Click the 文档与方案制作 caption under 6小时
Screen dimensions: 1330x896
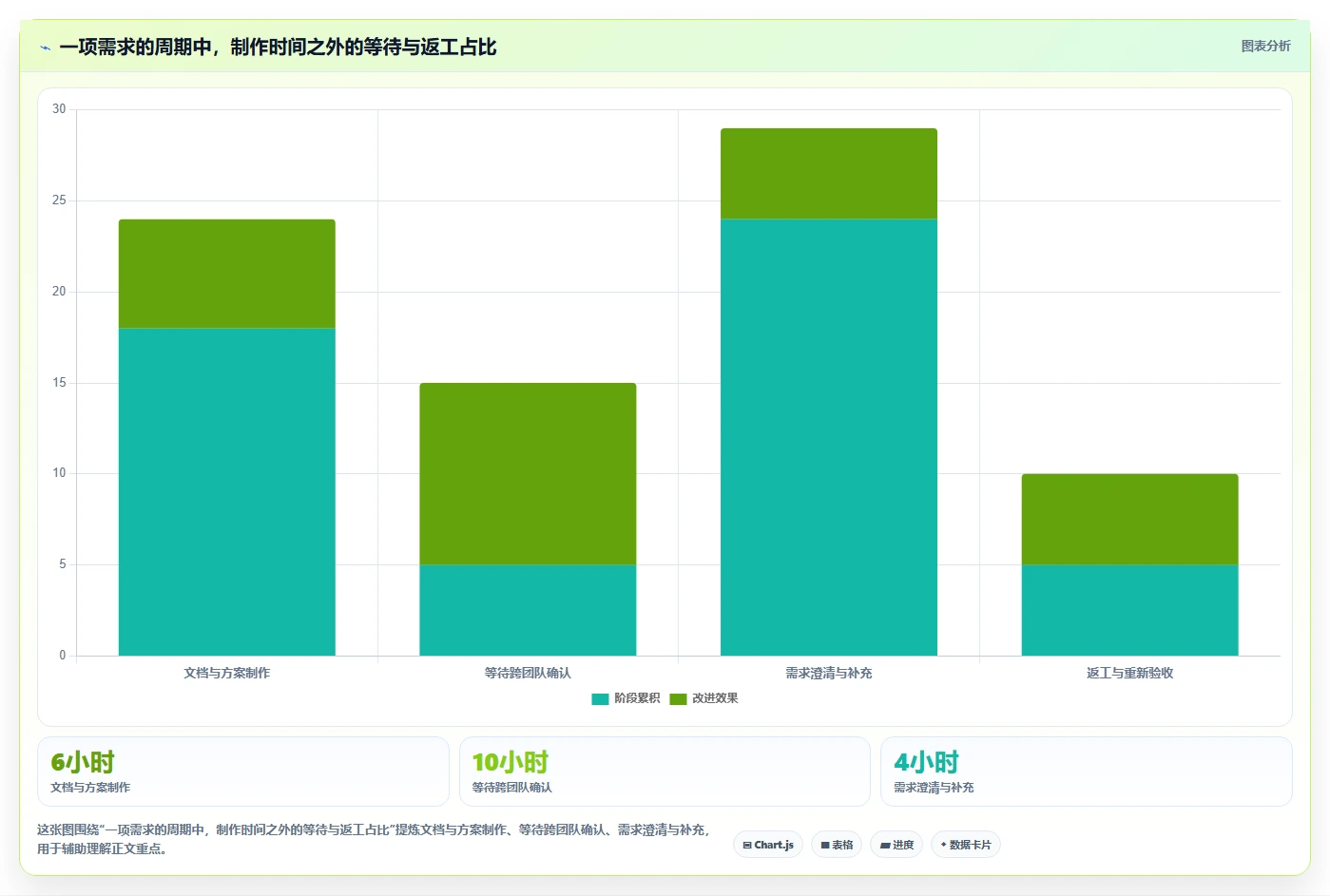coord(90,788)
